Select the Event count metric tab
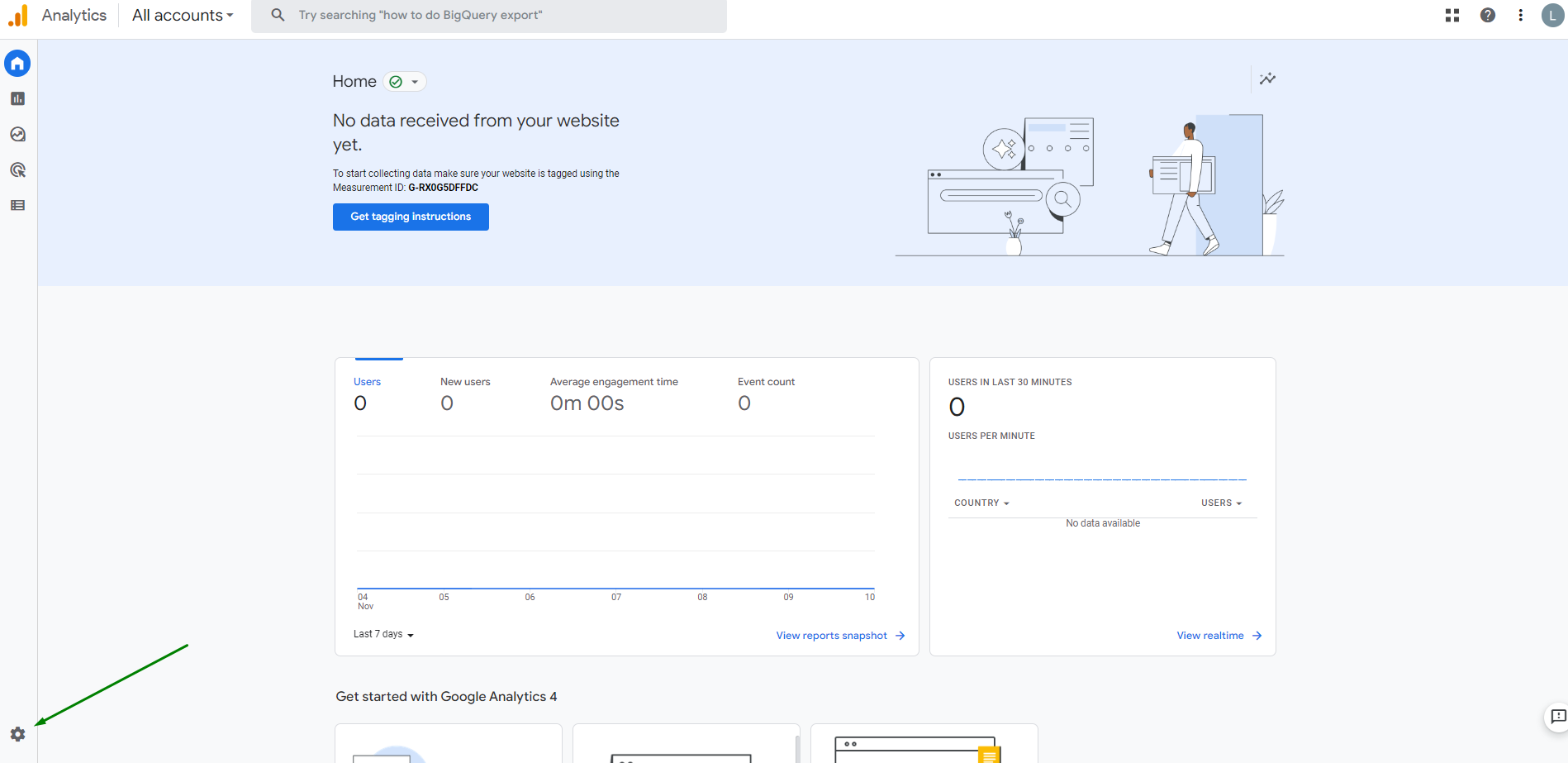Image resolution: width=1568 pixels, height=763 pixels. [x=766, y=393]
